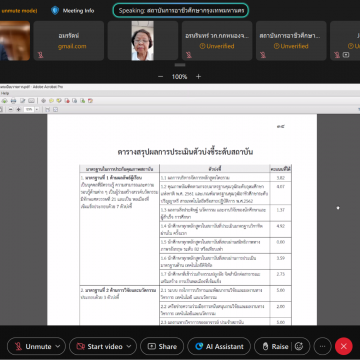Click the fit full page icon in Acrobat
This screenshot has height=360, width=360.
[x=55, y=110]
